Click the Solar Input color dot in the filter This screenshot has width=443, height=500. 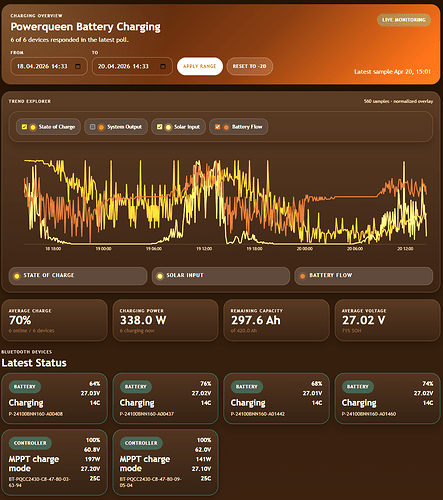[168, 127]
